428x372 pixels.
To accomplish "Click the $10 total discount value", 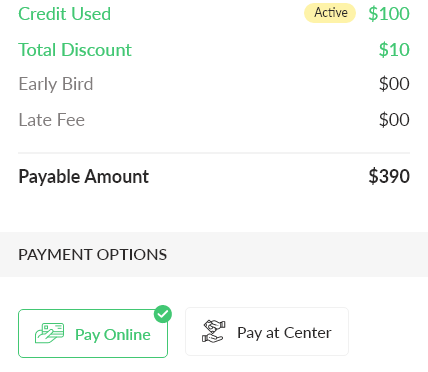I will coord(394,50).
